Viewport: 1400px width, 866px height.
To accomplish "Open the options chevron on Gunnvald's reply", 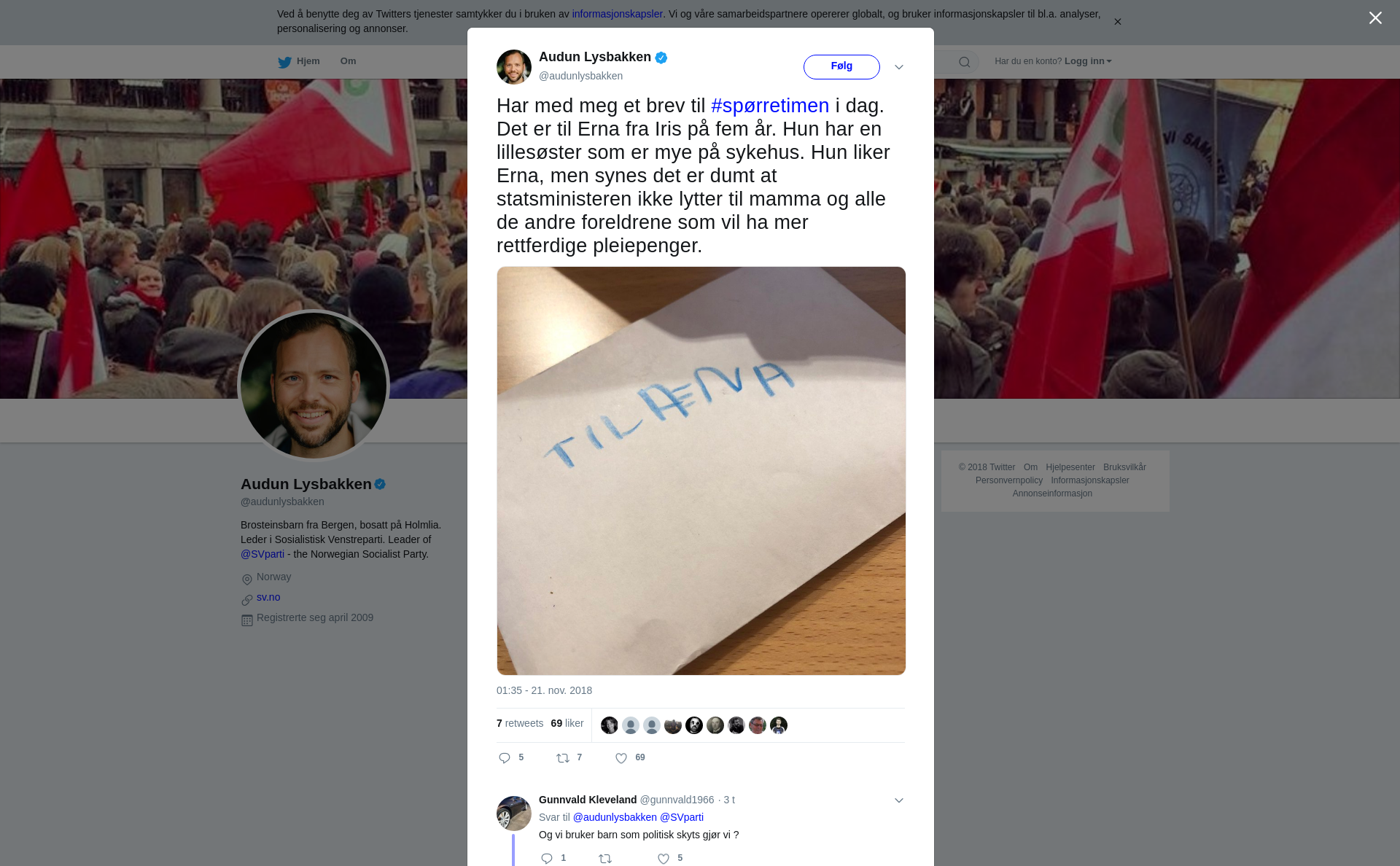I will pyautogui.click(x=899, y=800).
